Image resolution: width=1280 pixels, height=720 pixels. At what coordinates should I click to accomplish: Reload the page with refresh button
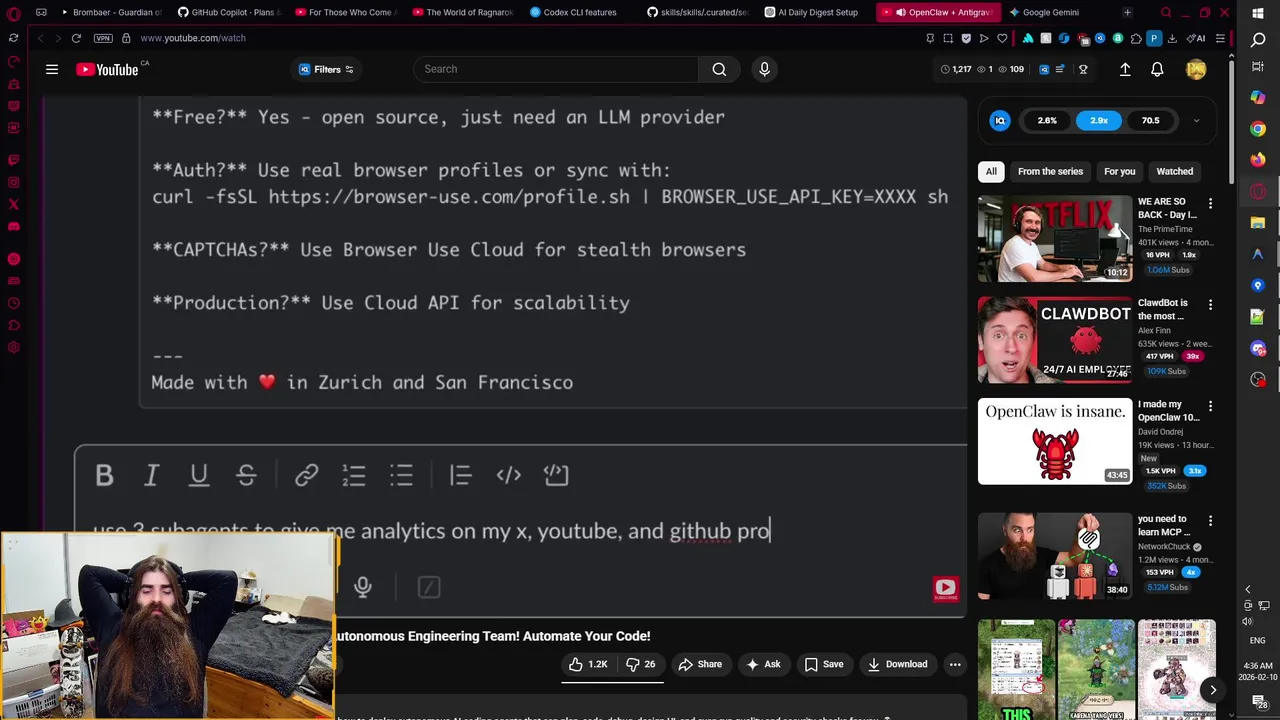76,38
